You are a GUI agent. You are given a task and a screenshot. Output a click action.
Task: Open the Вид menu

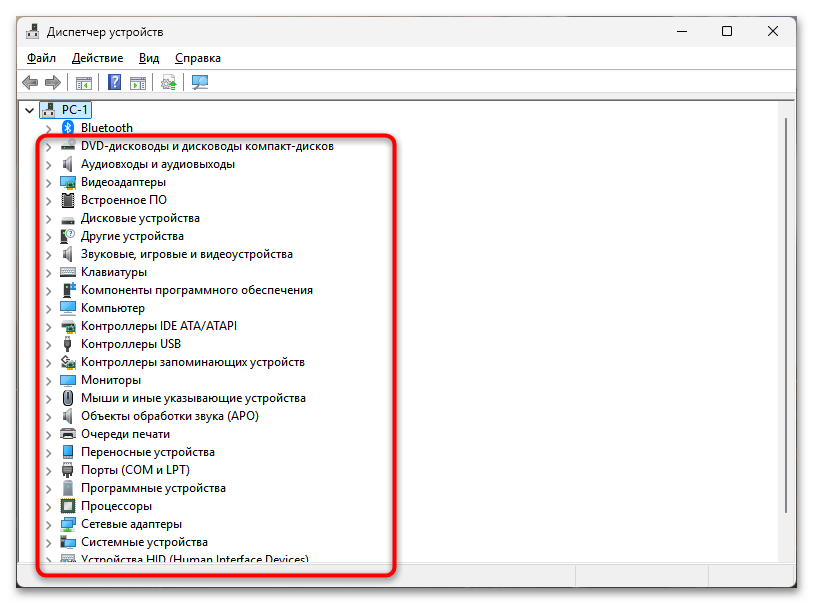[149, 58]
